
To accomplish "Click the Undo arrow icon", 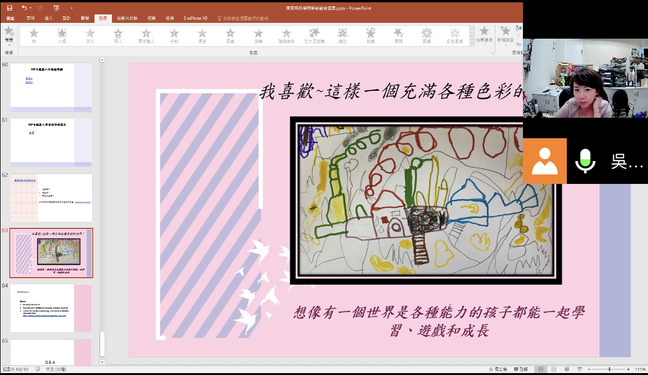I will 24,8.
